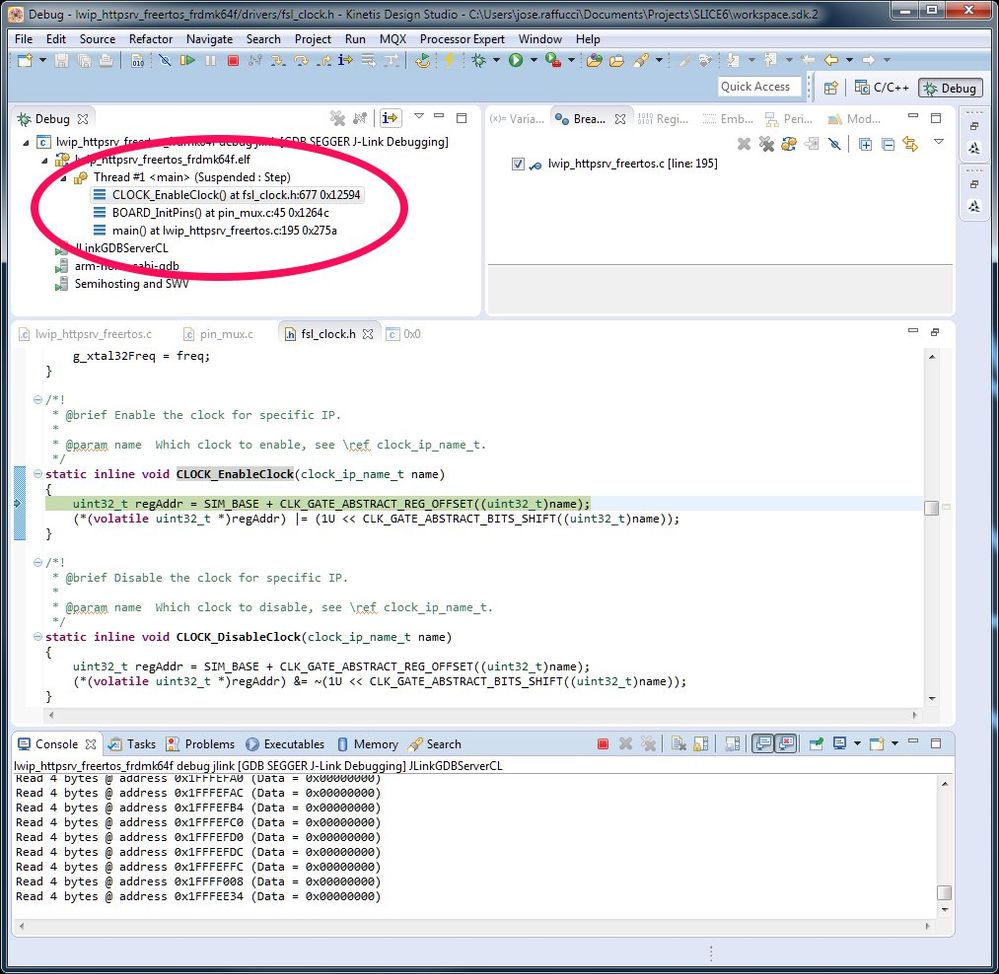Viewport: 999px width, 974px height.
Task: Click the Restart debug icon
Action: (422, 61)
